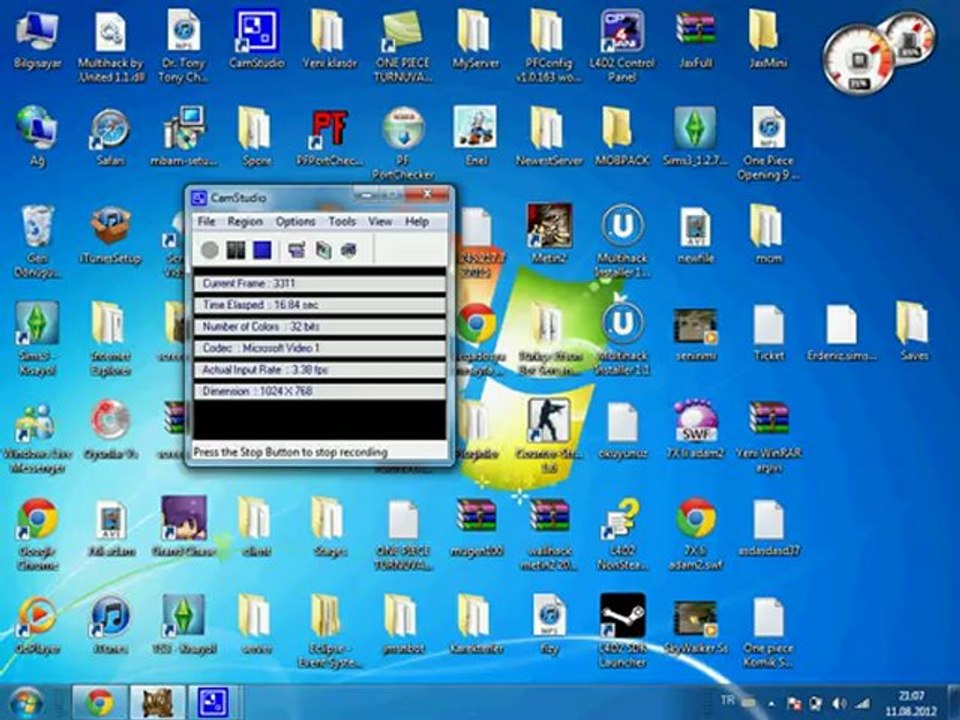
Task: Select the newfile AVI icon
Action: [696, 234]
